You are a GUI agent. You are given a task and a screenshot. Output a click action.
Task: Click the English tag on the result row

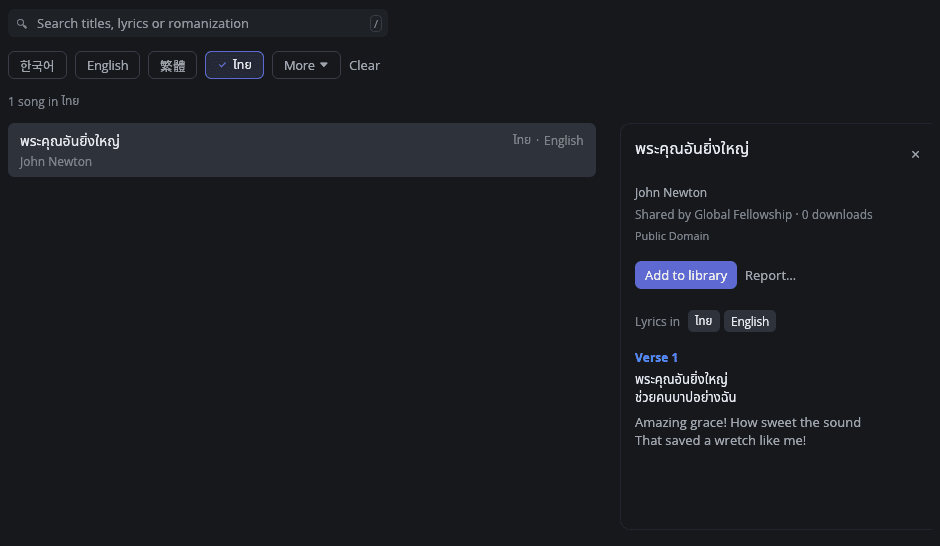[564, 140]
